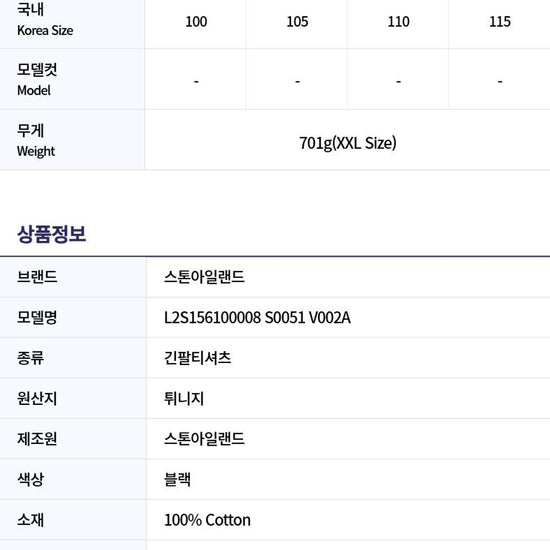Image resolution: width=550 pixels, height=550 pixels.
Task: Click the 100% Cotton material text
Action: pyautogui.click(x=207, y=520)
